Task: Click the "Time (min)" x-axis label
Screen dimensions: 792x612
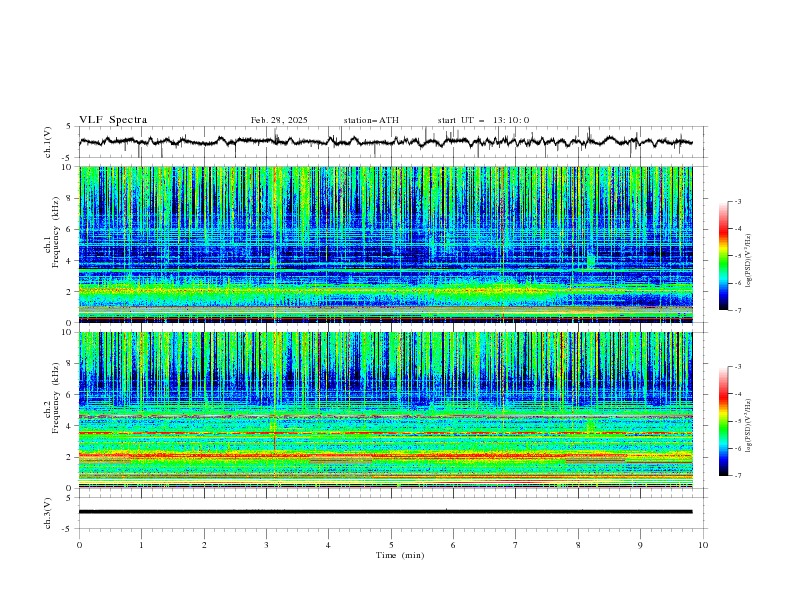Action: [x=400, y=555]
